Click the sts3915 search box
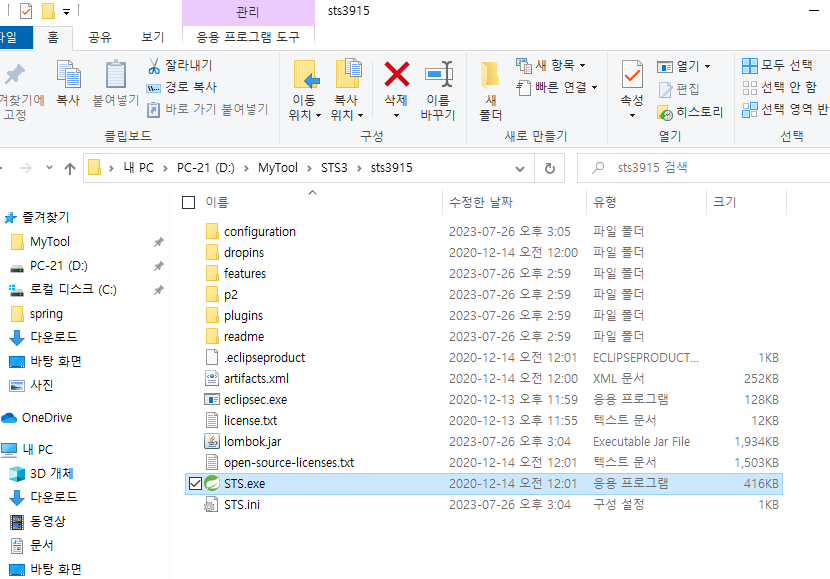Screen dimensions: 830x579 tap(704, 168)
